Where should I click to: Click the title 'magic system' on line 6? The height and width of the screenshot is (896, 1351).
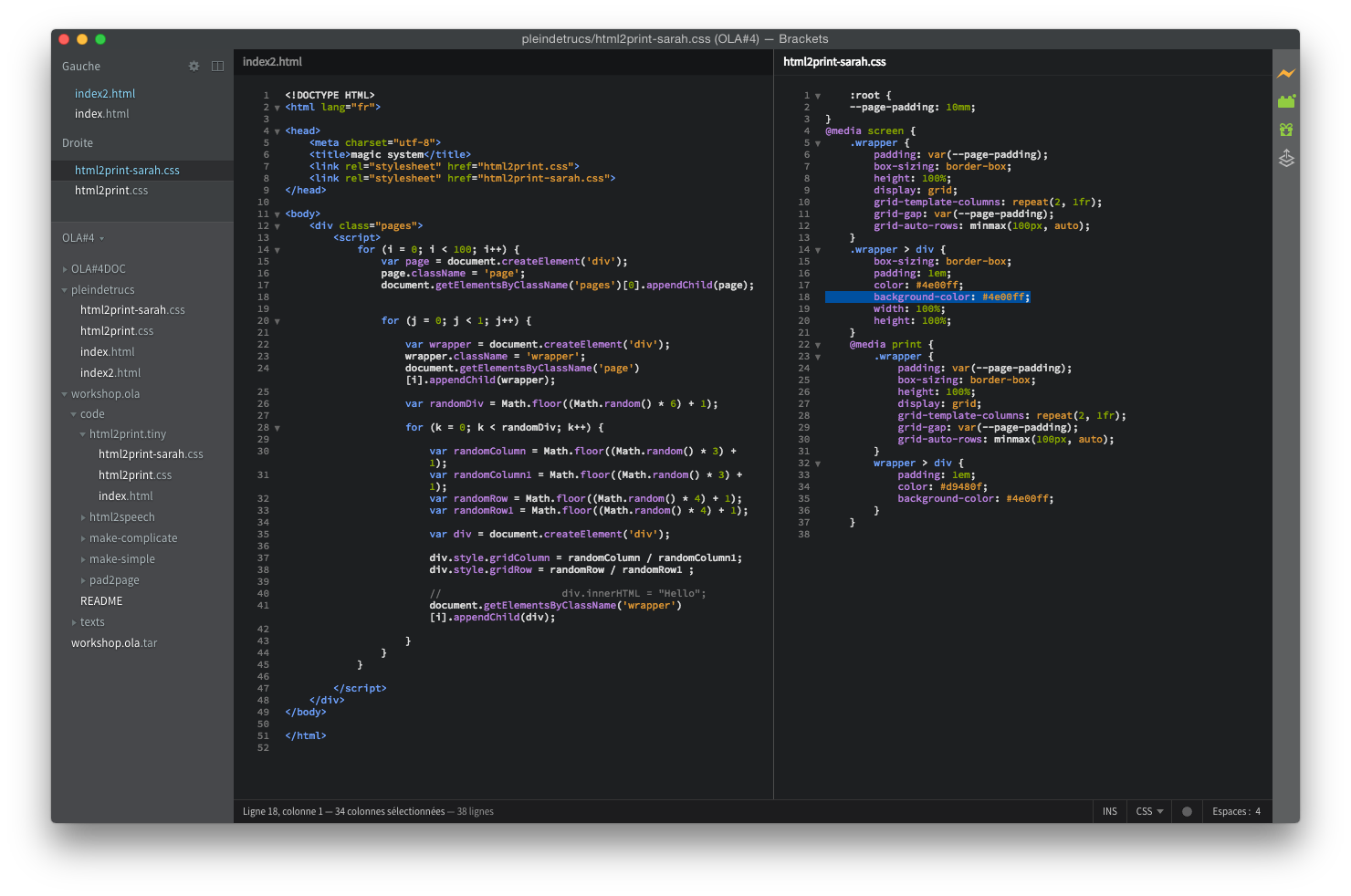click(387, 155)
